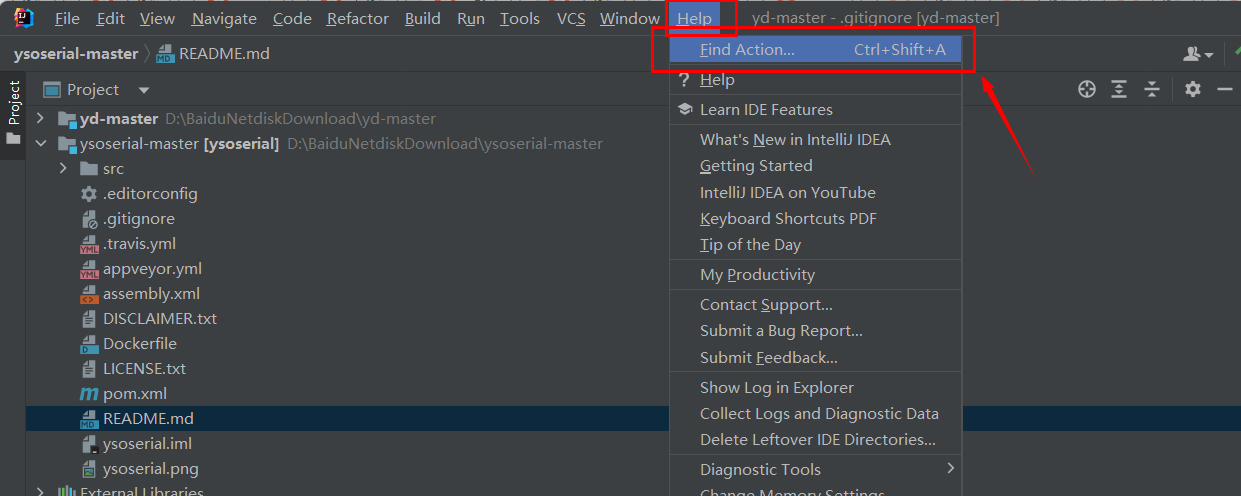Image resolution: width=1241 pixels, height=496 pixels.
Task: Open Getting Started
Action: click(815, 166)
